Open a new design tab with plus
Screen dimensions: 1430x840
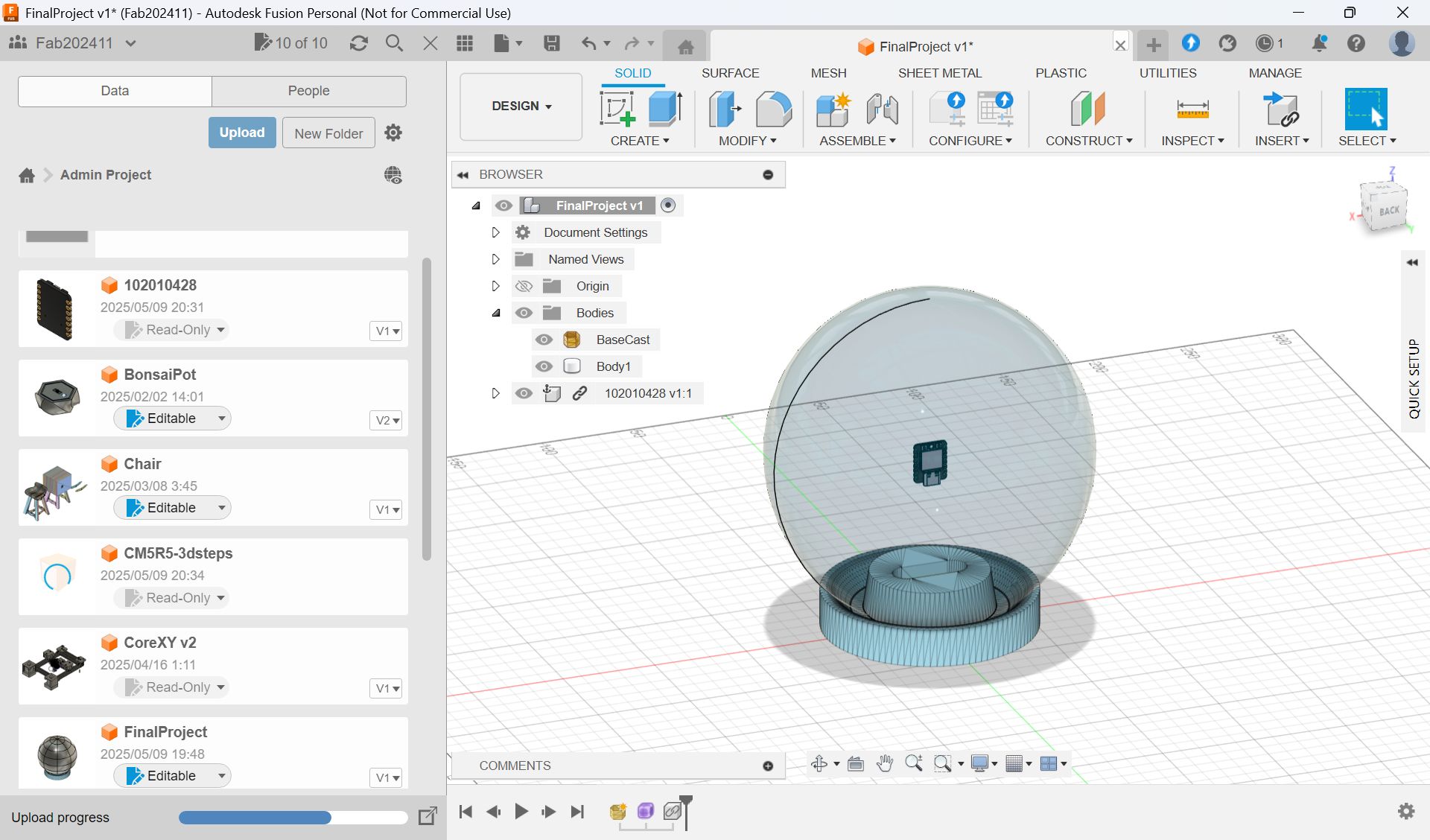pos(1154,45)
